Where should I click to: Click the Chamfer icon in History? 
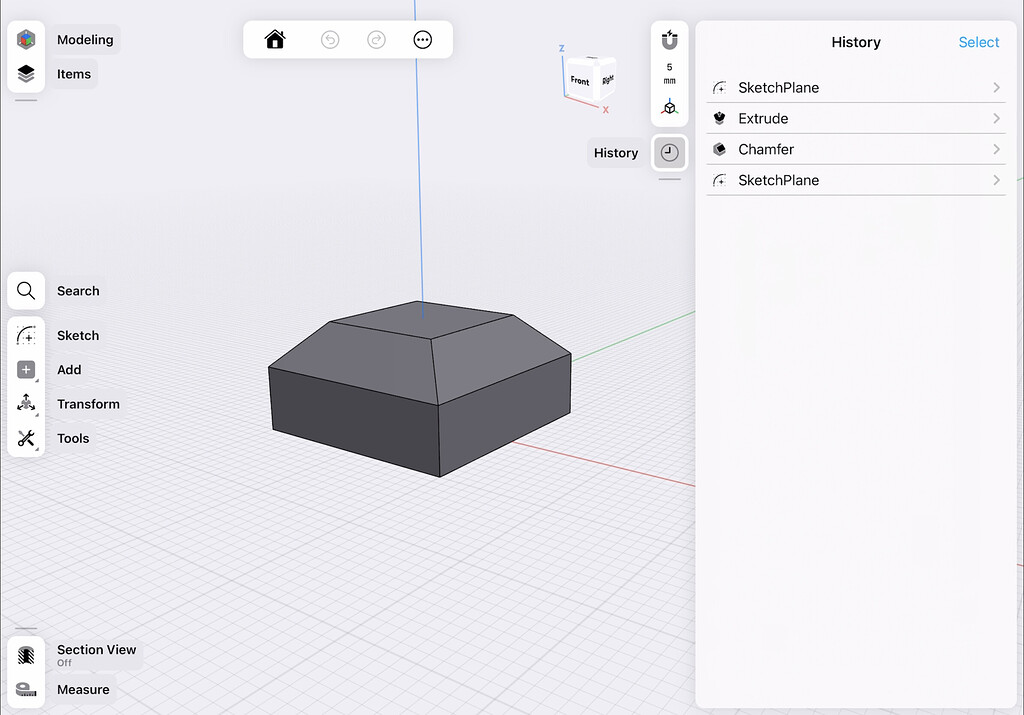pyautogui.click(x=720, y=149)
